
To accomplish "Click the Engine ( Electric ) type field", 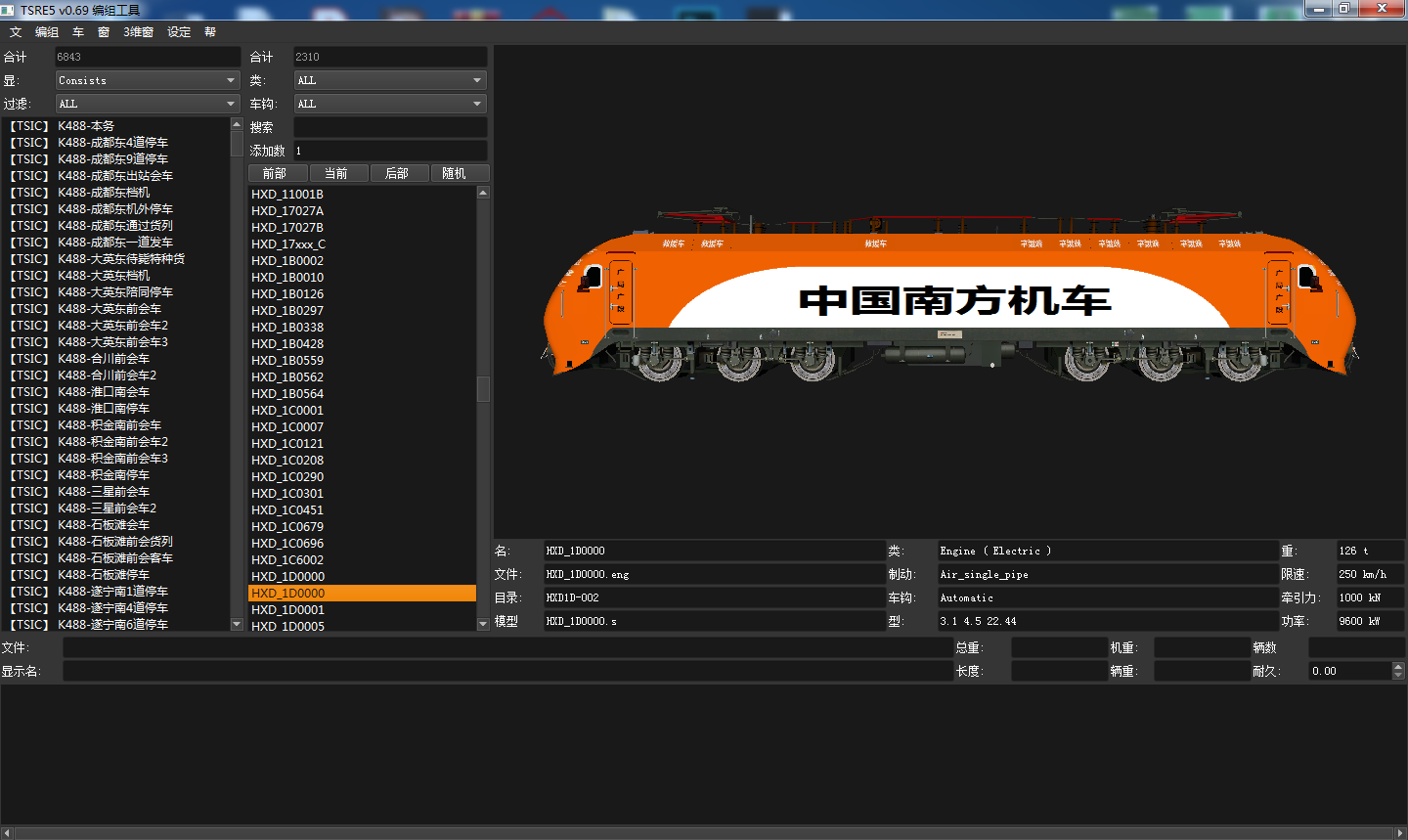I will 1108,551.
